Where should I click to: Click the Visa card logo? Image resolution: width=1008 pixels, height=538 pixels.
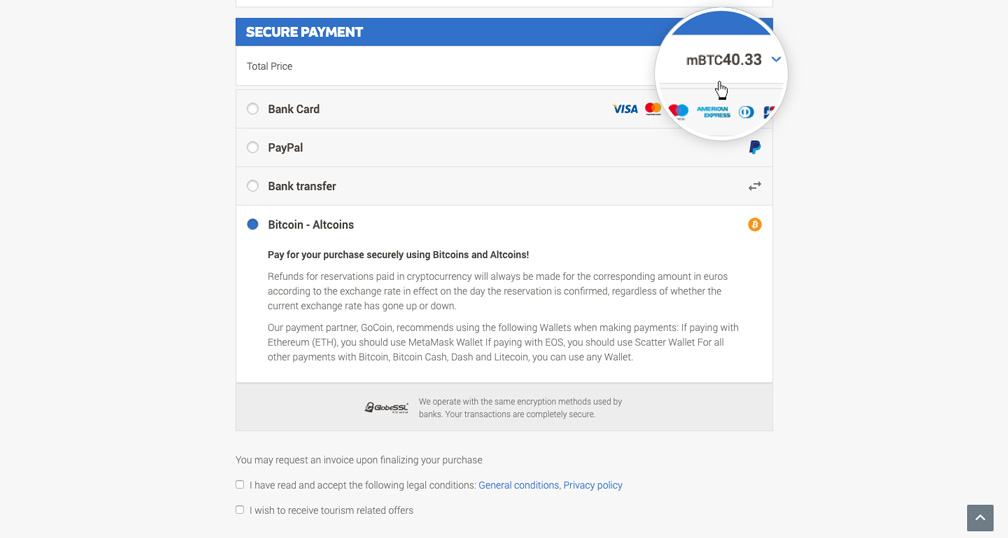pos(625,109)
